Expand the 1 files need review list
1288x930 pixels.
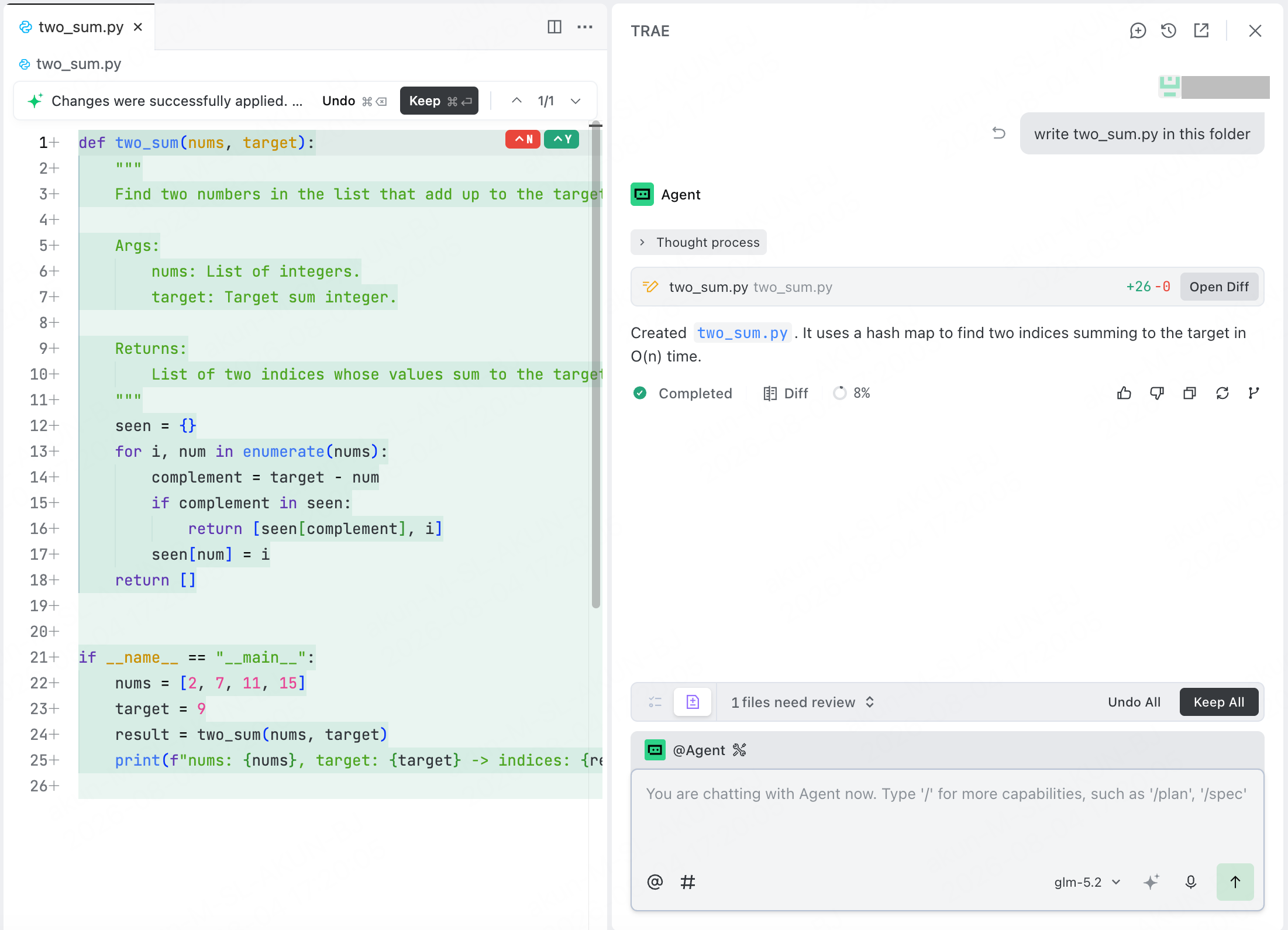point(803,702)
